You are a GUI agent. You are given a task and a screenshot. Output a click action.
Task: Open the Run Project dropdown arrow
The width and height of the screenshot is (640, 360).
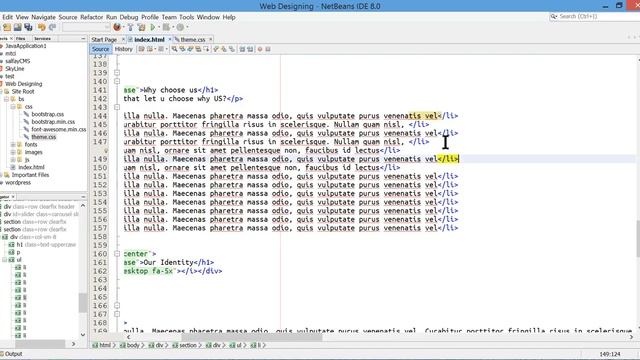158,27
